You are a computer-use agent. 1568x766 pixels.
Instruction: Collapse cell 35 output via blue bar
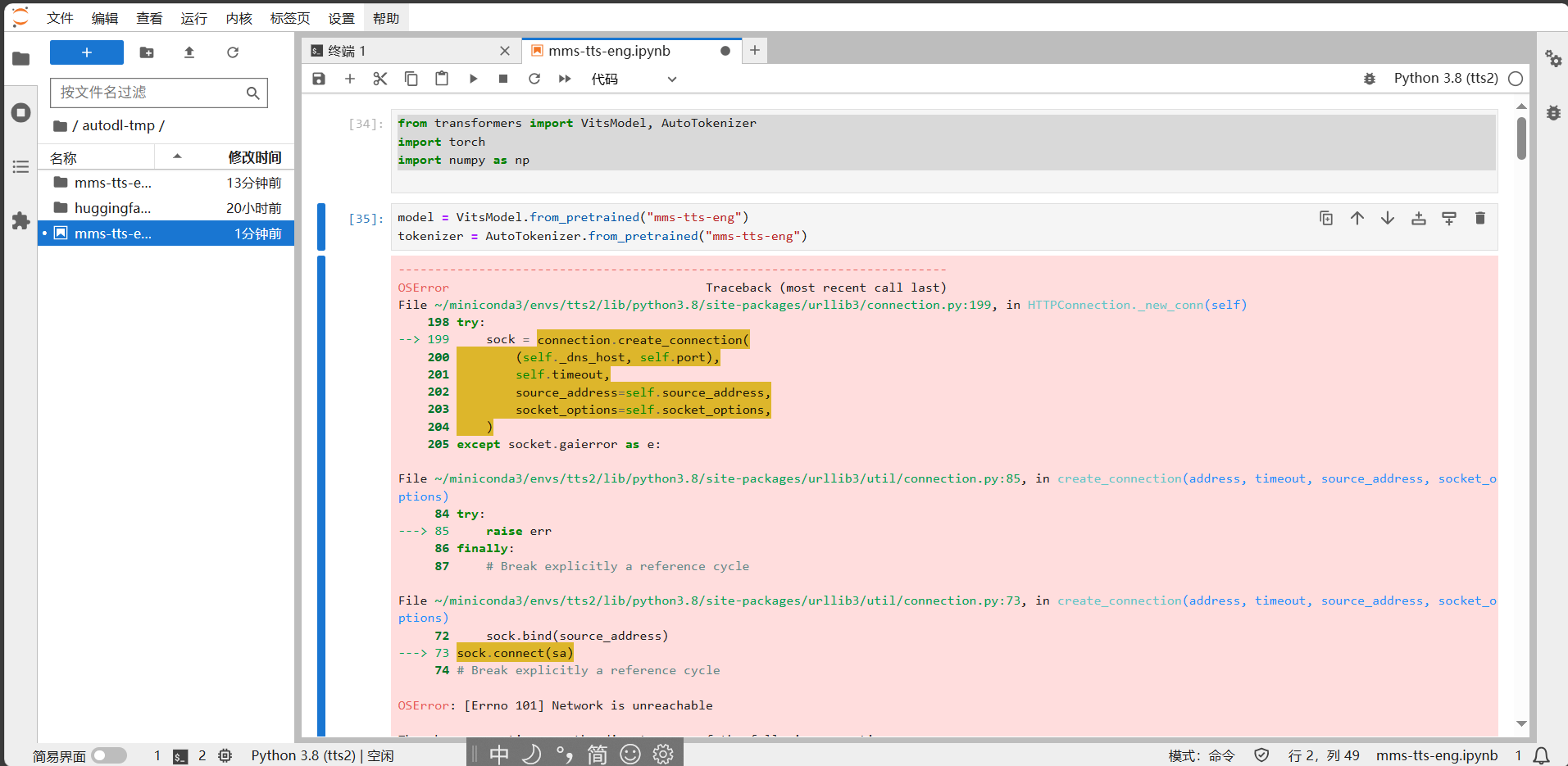pos(321,496)
